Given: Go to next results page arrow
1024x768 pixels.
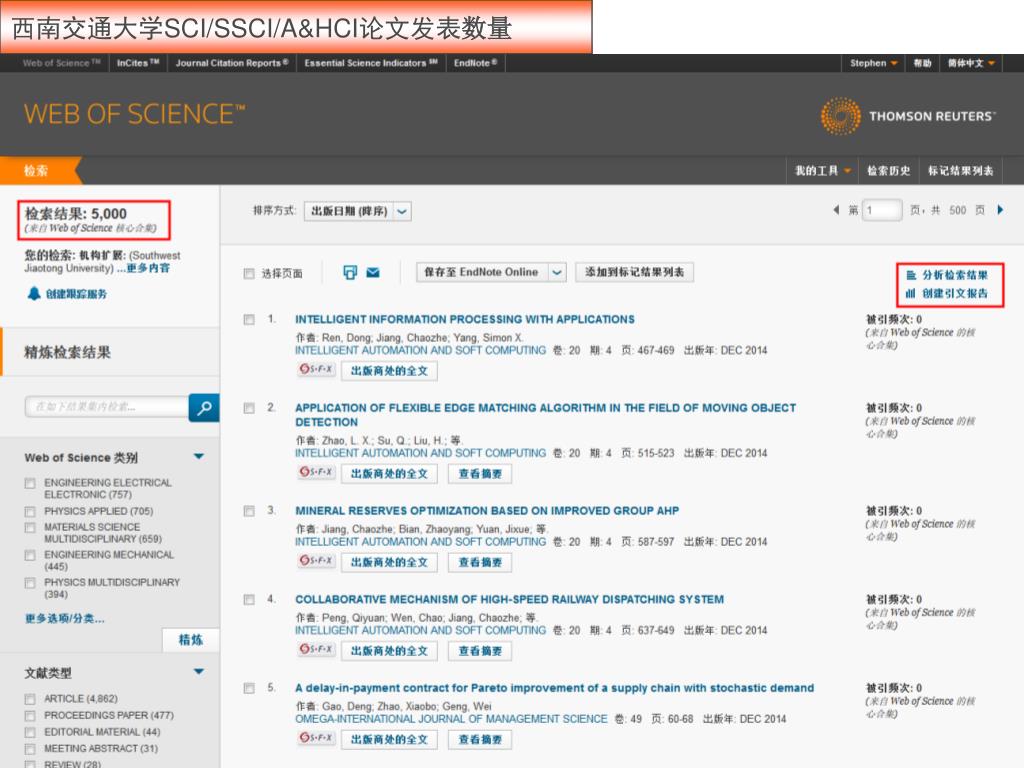Looking at the screenshot, I should pyautogui.click(x=1000, y=210).
